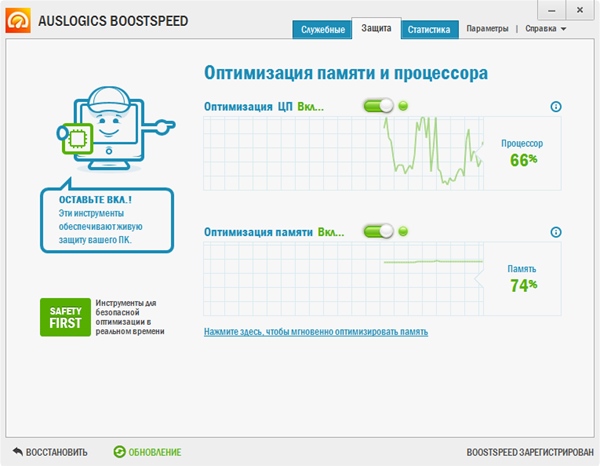This screenshot has height=466, width=600.
Task: Expand the Справка dropdown menu
Action: (546, 29)
